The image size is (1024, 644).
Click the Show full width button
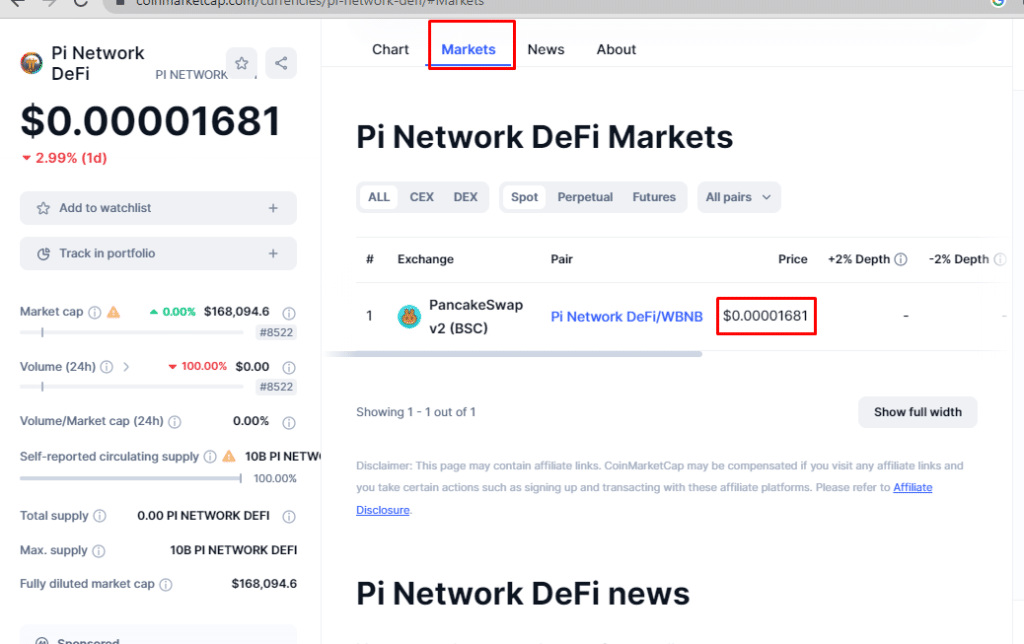pyautogui.click(x=918, y=412)
